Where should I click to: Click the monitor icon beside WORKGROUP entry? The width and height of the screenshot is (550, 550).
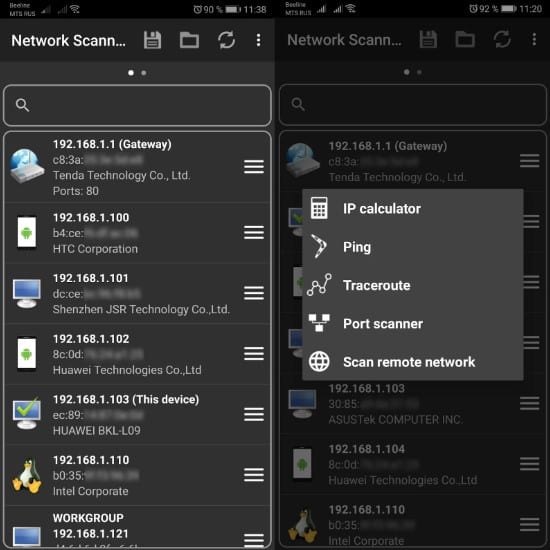[x=27, y=536]
